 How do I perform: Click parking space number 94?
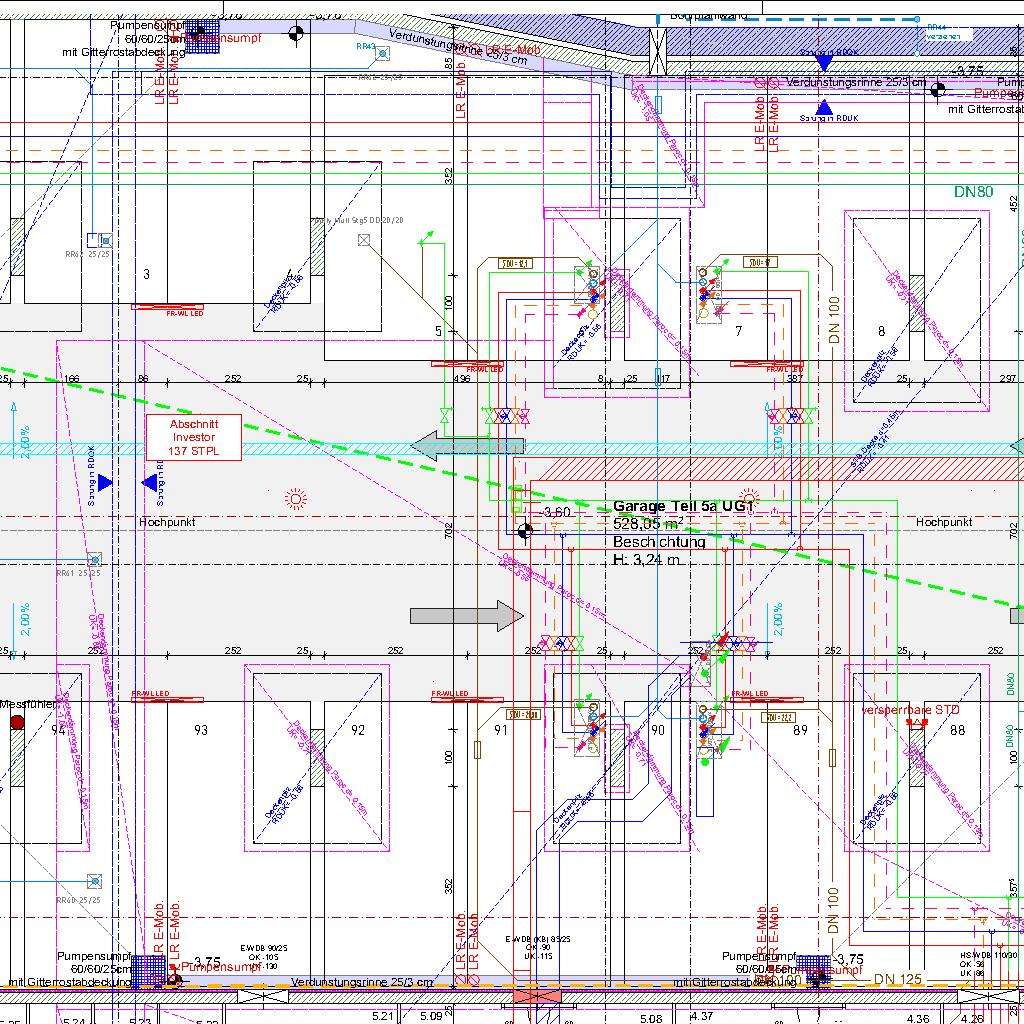[x=58, y=729]
